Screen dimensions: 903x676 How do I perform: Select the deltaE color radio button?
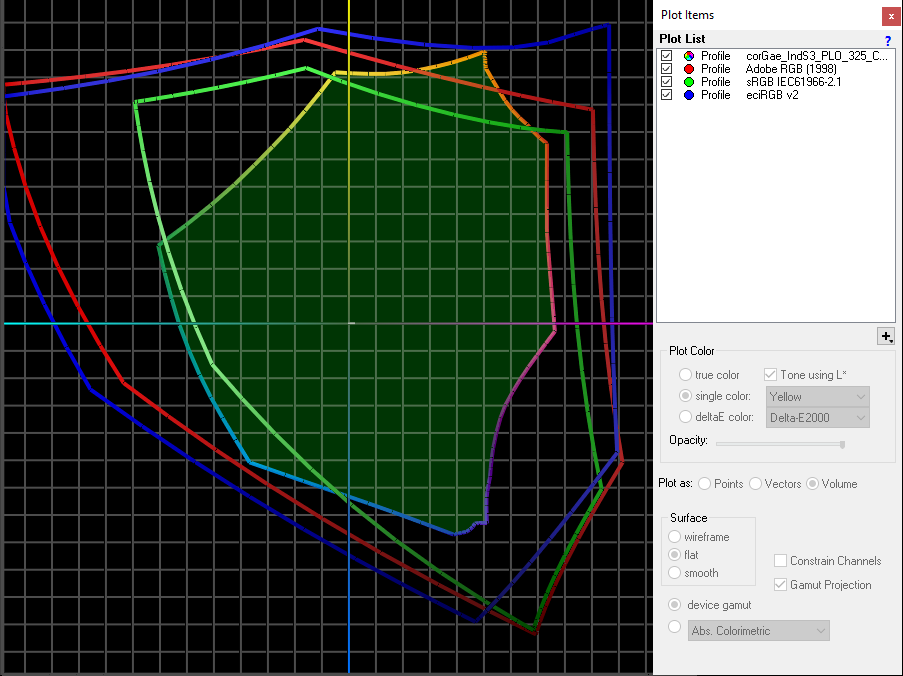pyautogui.click(x=685, y=417)
